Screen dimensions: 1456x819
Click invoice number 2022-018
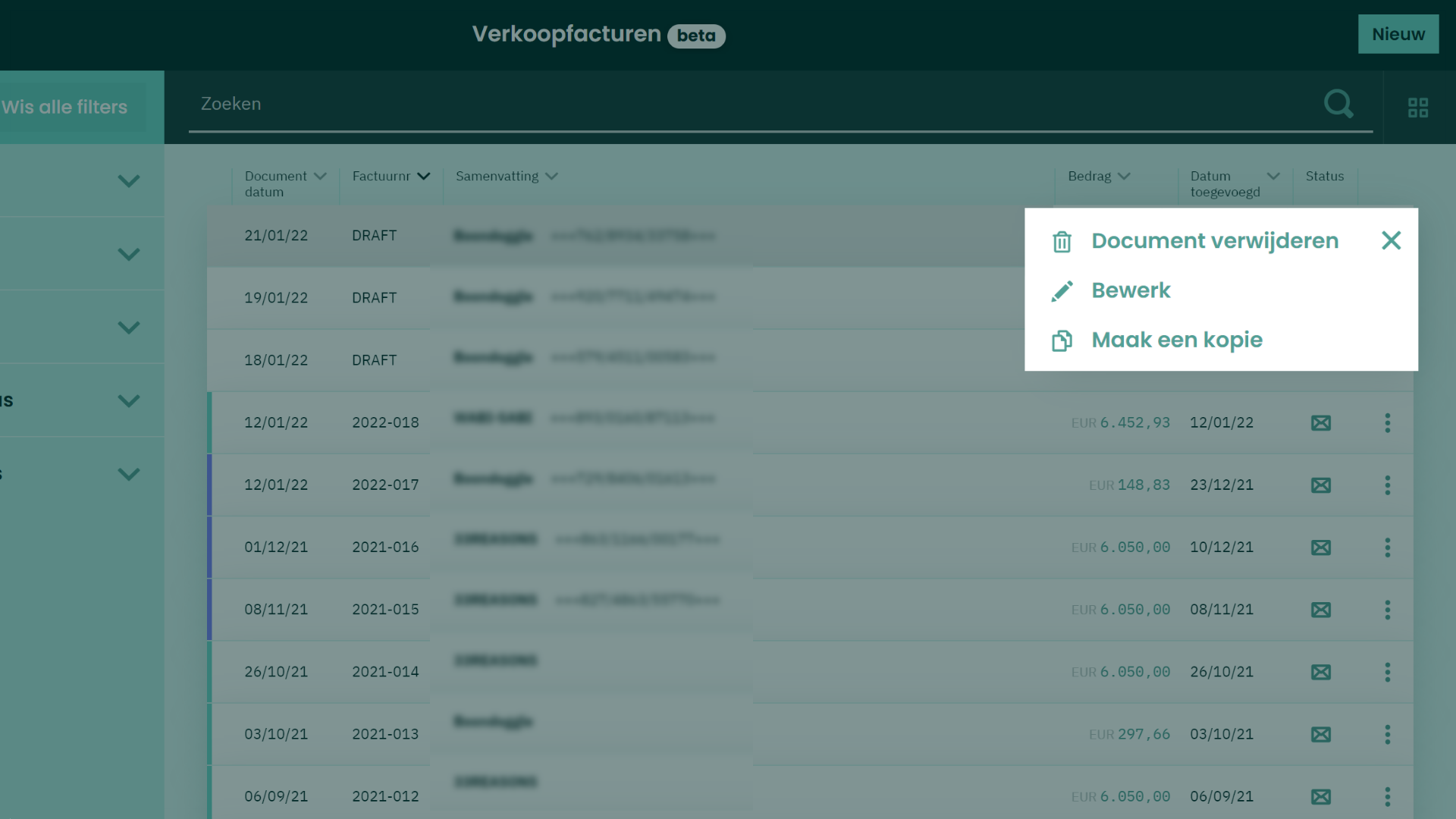click(x=385, y=422)
